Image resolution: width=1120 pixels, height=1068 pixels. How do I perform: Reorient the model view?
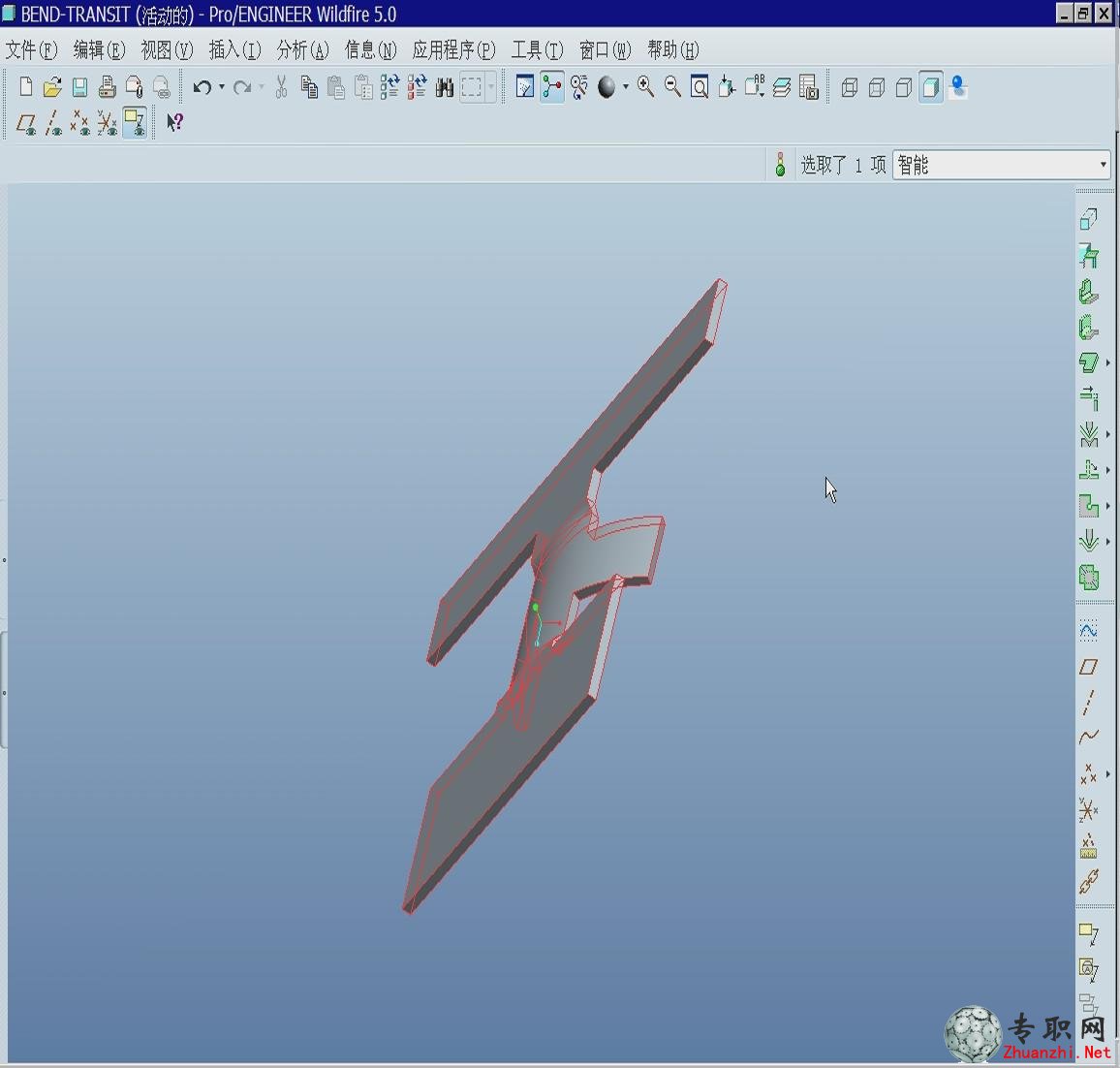(x=728, y=87)
